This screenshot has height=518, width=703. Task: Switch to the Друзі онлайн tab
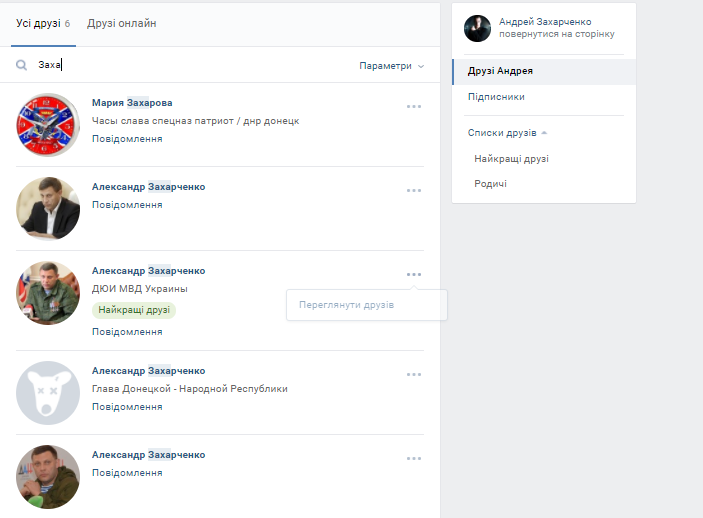tap(121, 23)
